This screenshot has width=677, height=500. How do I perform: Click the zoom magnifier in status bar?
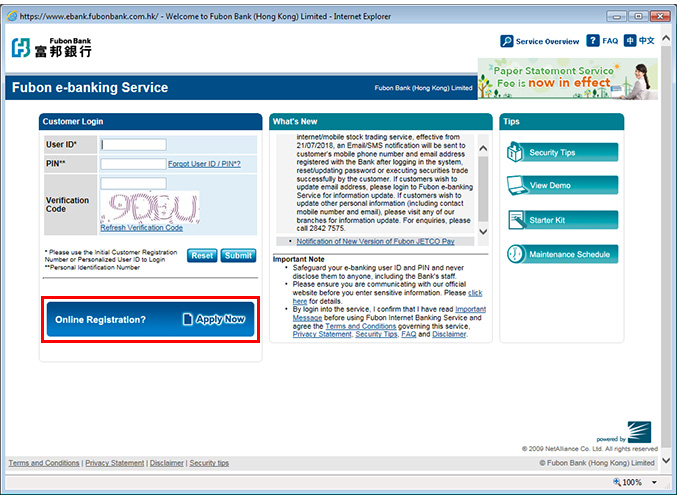click(617, 481)
